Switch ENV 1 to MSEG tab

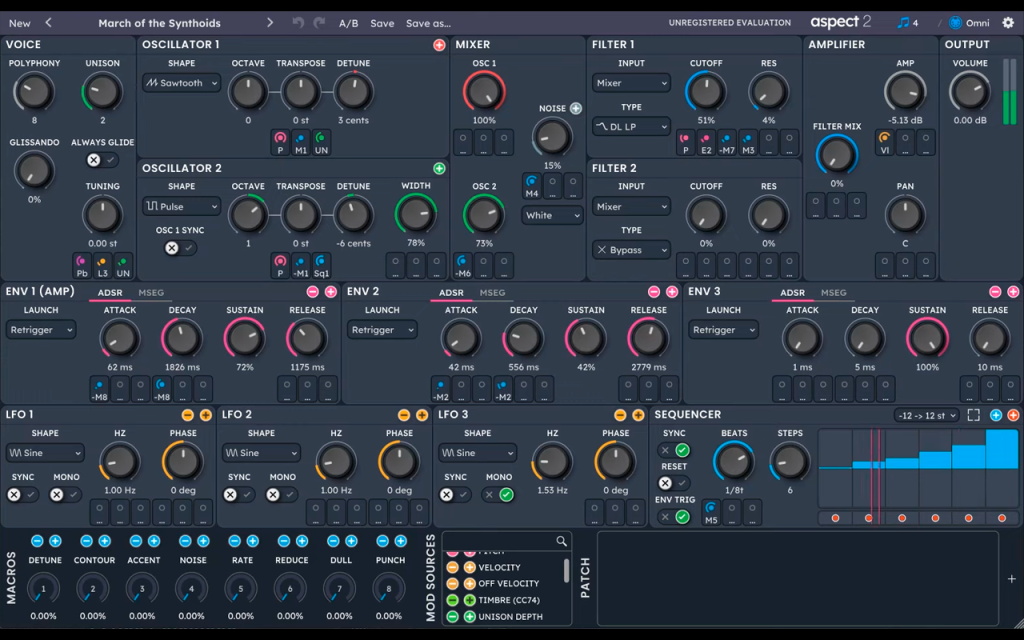pyautogui.click(x=151, y=293)
